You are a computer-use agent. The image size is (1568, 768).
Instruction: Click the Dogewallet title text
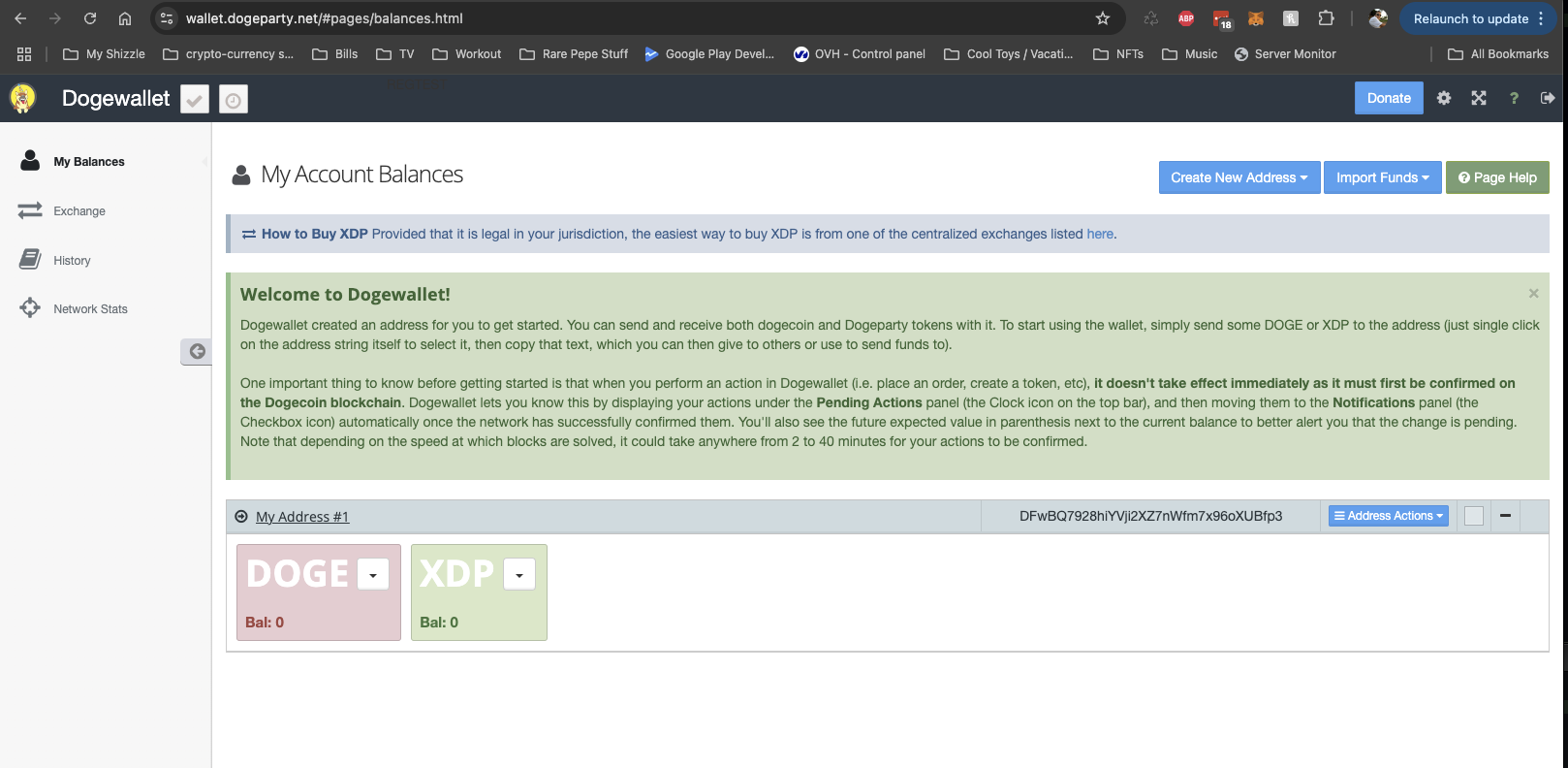[x=115, y=98]
